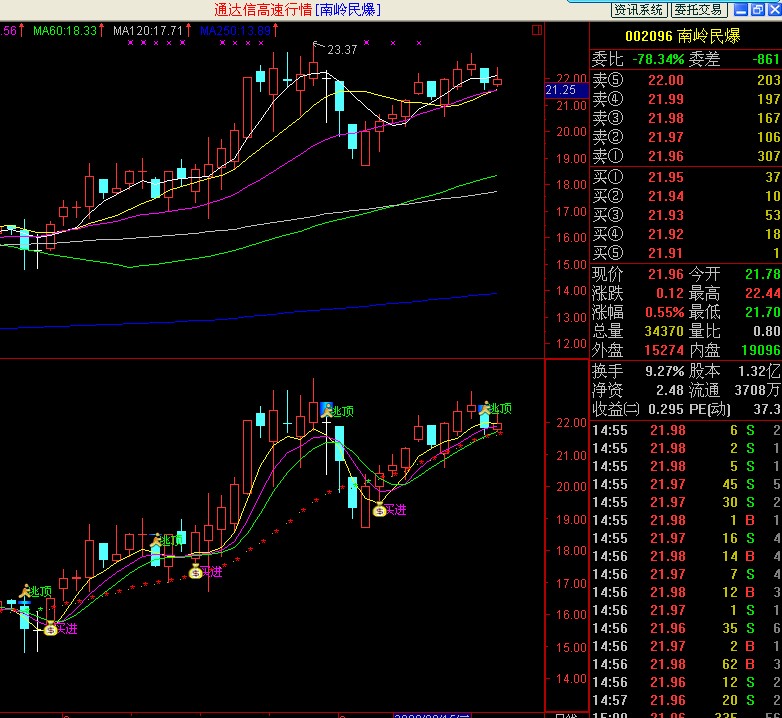Select the 买② 21.94 bid row

686,196
